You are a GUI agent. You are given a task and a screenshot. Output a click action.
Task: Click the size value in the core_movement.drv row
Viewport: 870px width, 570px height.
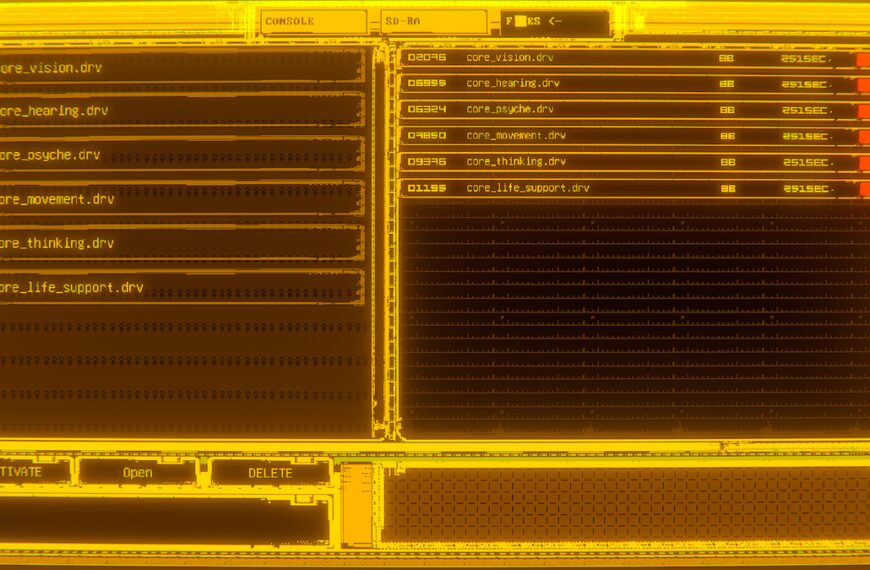[727, 136]
